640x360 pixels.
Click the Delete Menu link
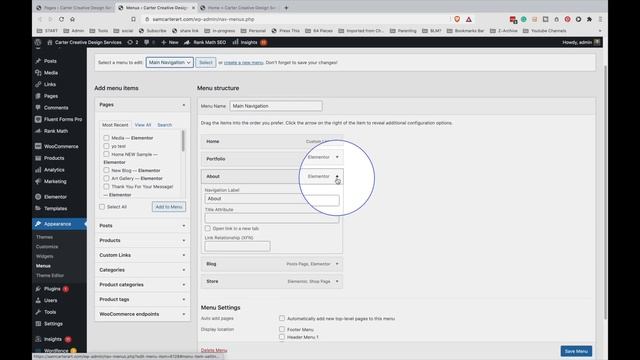pos(214,350)
